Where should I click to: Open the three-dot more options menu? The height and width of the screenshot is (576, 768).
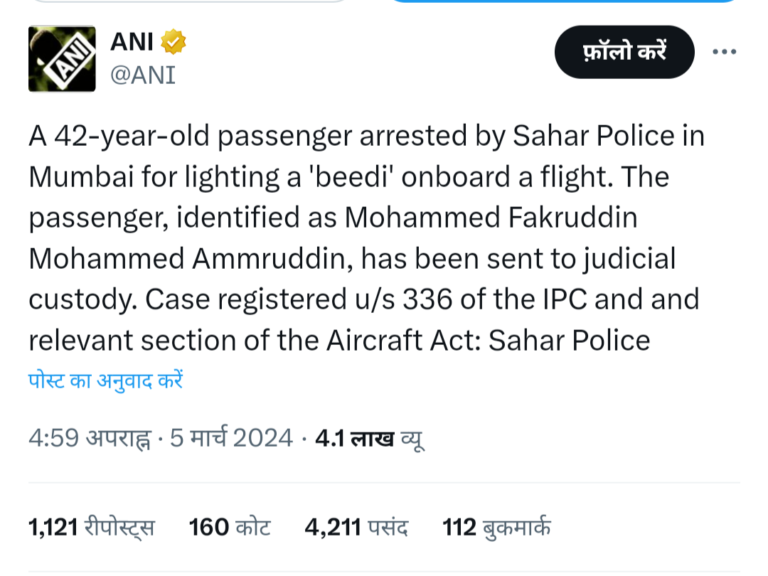point(723,52)
